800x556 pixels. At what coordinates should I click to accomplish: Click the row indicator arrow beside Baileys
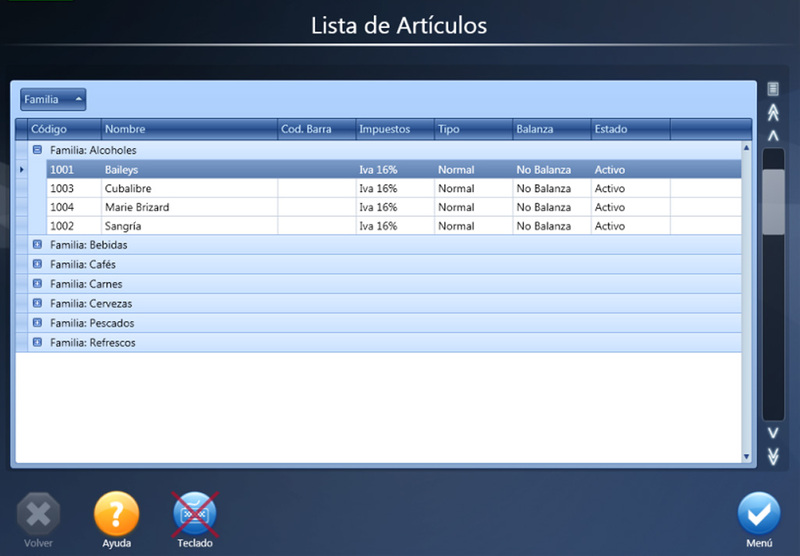[x=21, y=169]
